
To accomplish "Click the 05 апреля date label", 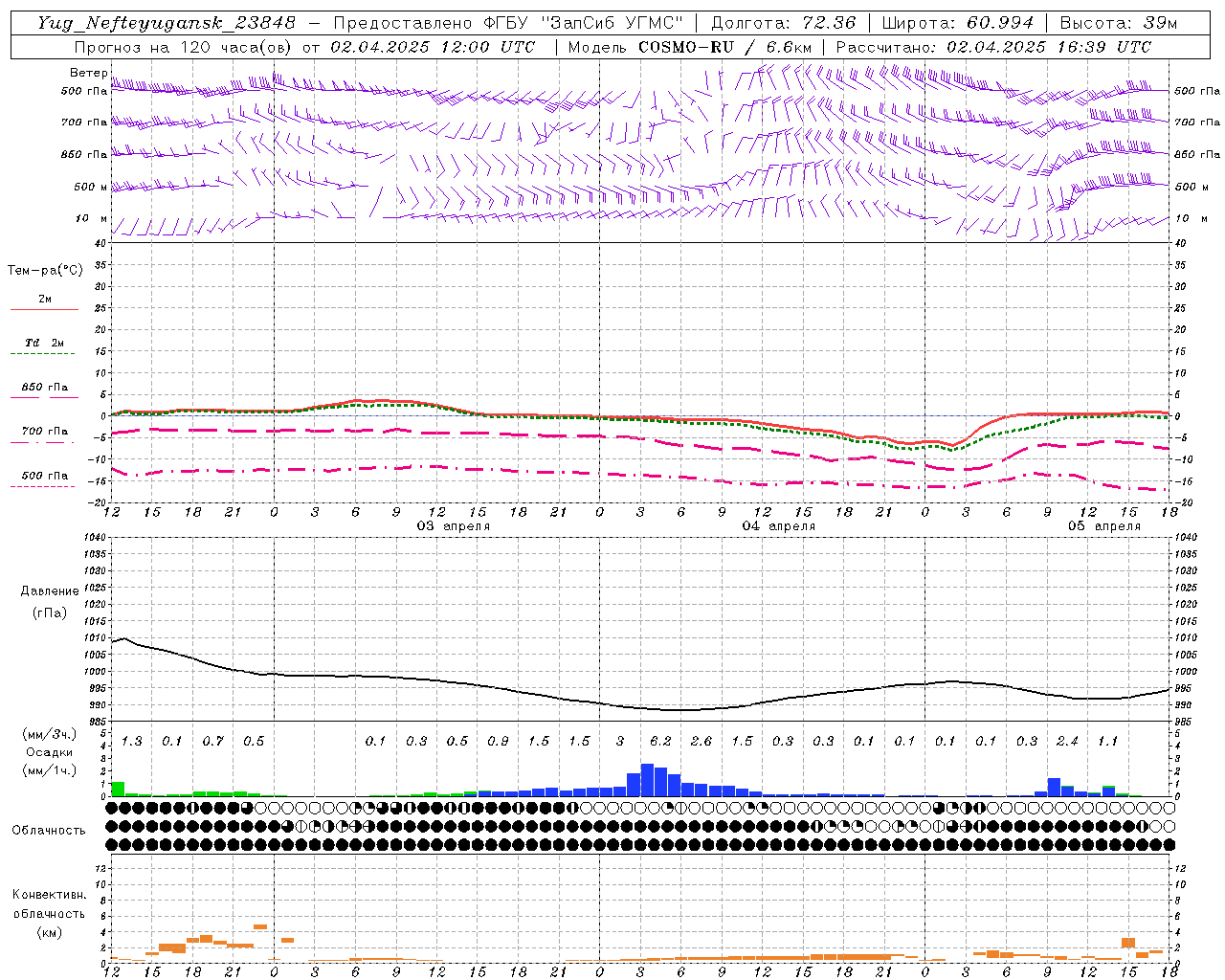I will point(1103,526).
